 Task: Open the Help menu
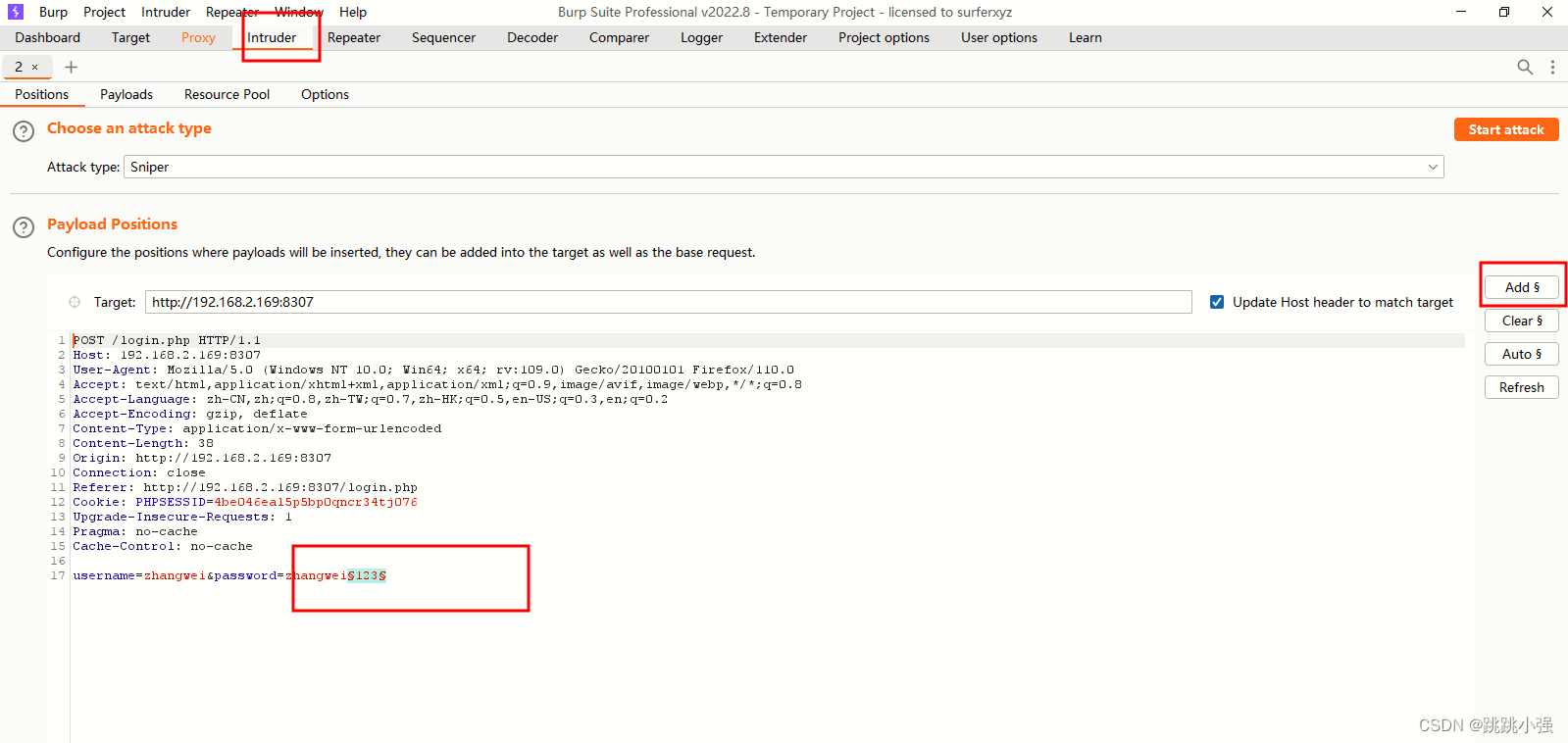tap(353, 12)
